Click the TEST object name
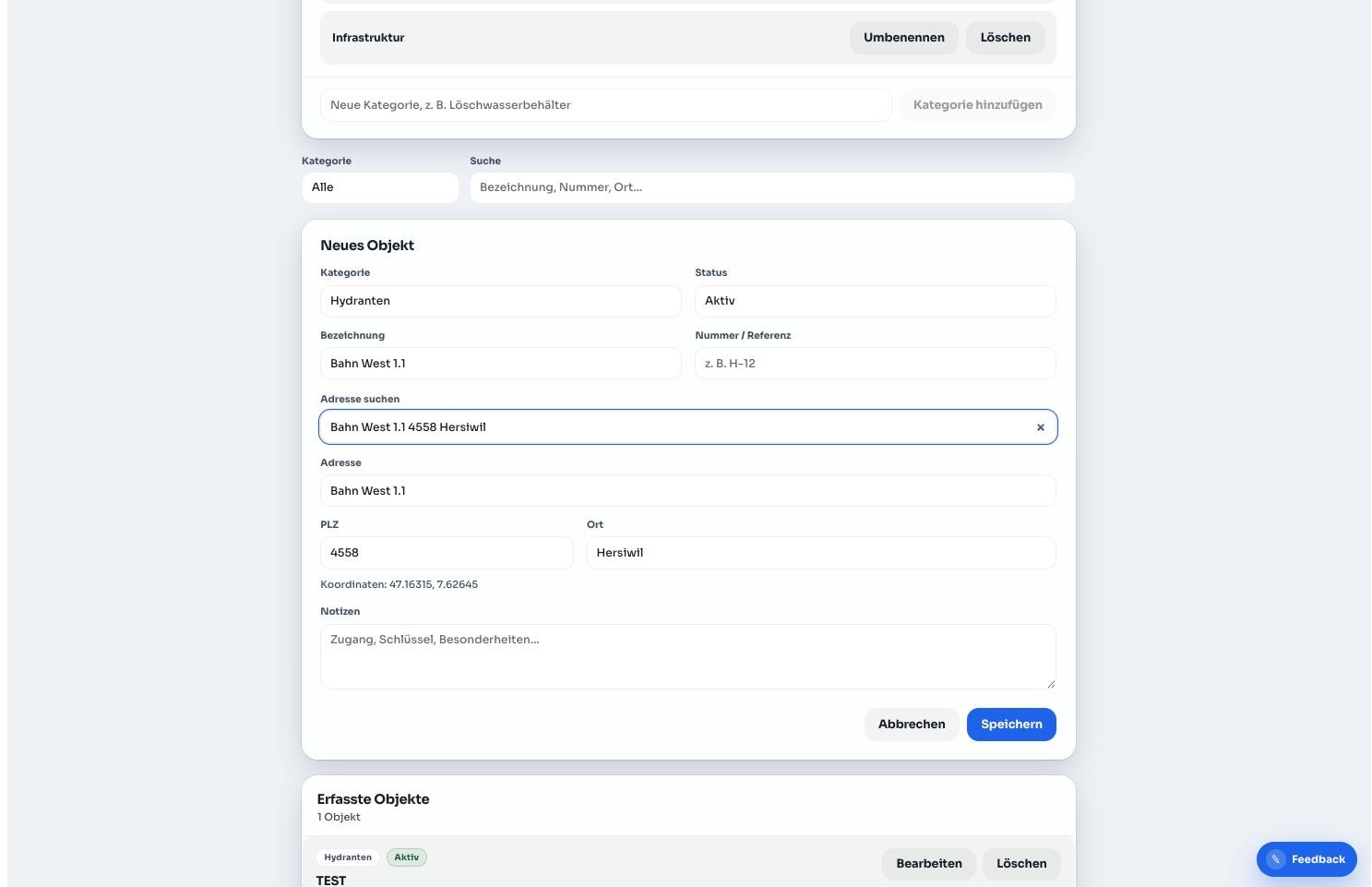 pyautogui.click(x=331, y=881)
